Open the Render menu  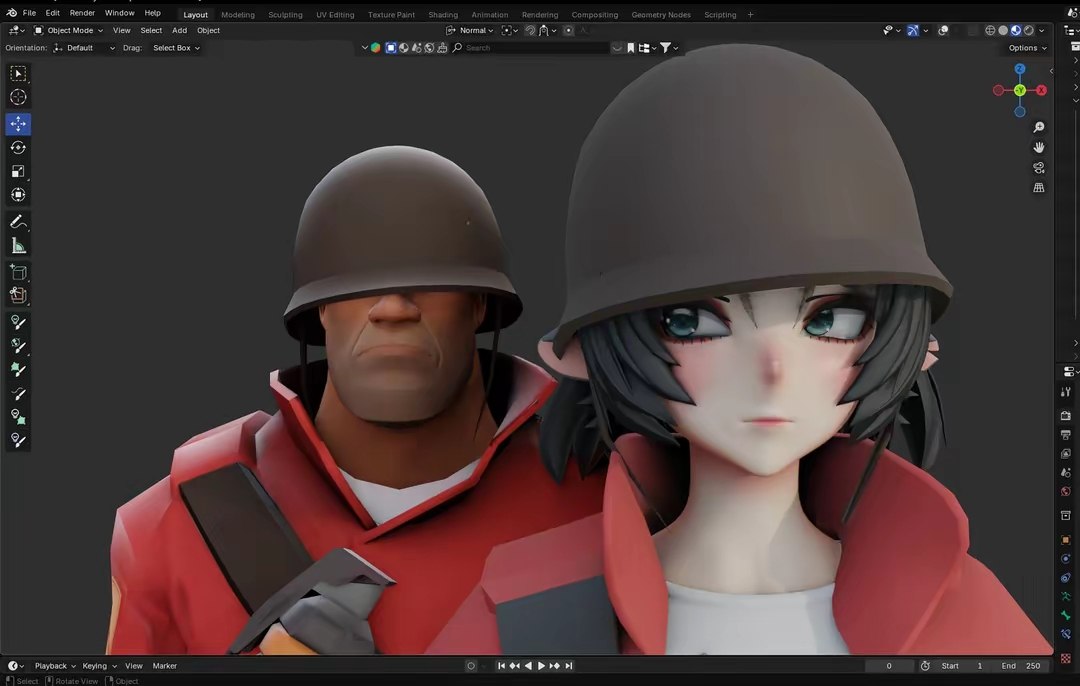point(82,13)
